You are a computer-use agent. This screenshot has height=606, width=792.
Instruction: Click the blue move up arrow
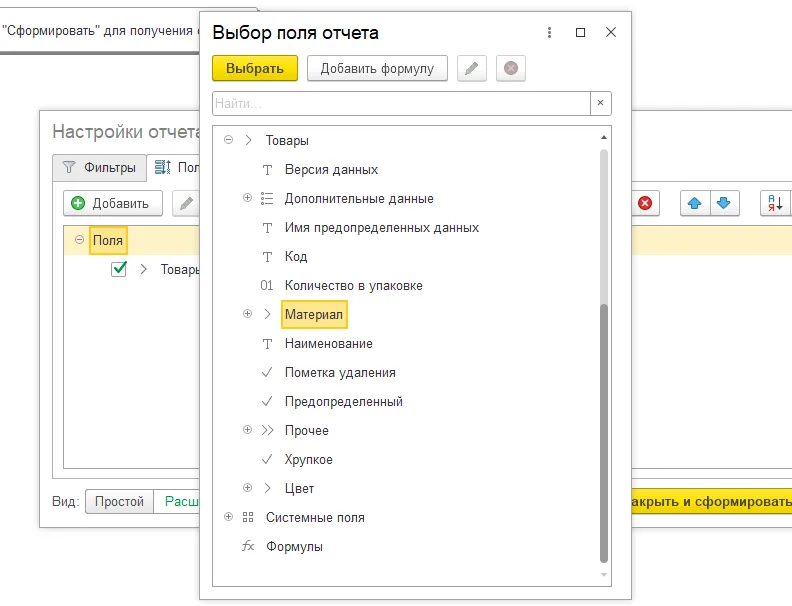694,203
